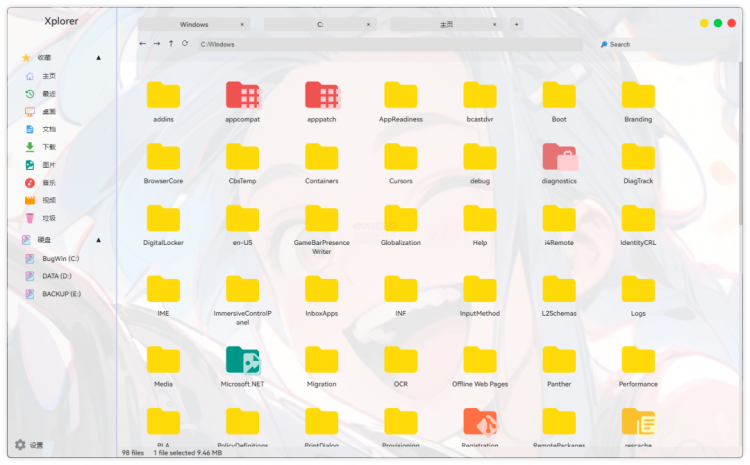This screenshot has height=465, width=750.
Task: Click the back navigation arrow
Action: pos(142,44)
